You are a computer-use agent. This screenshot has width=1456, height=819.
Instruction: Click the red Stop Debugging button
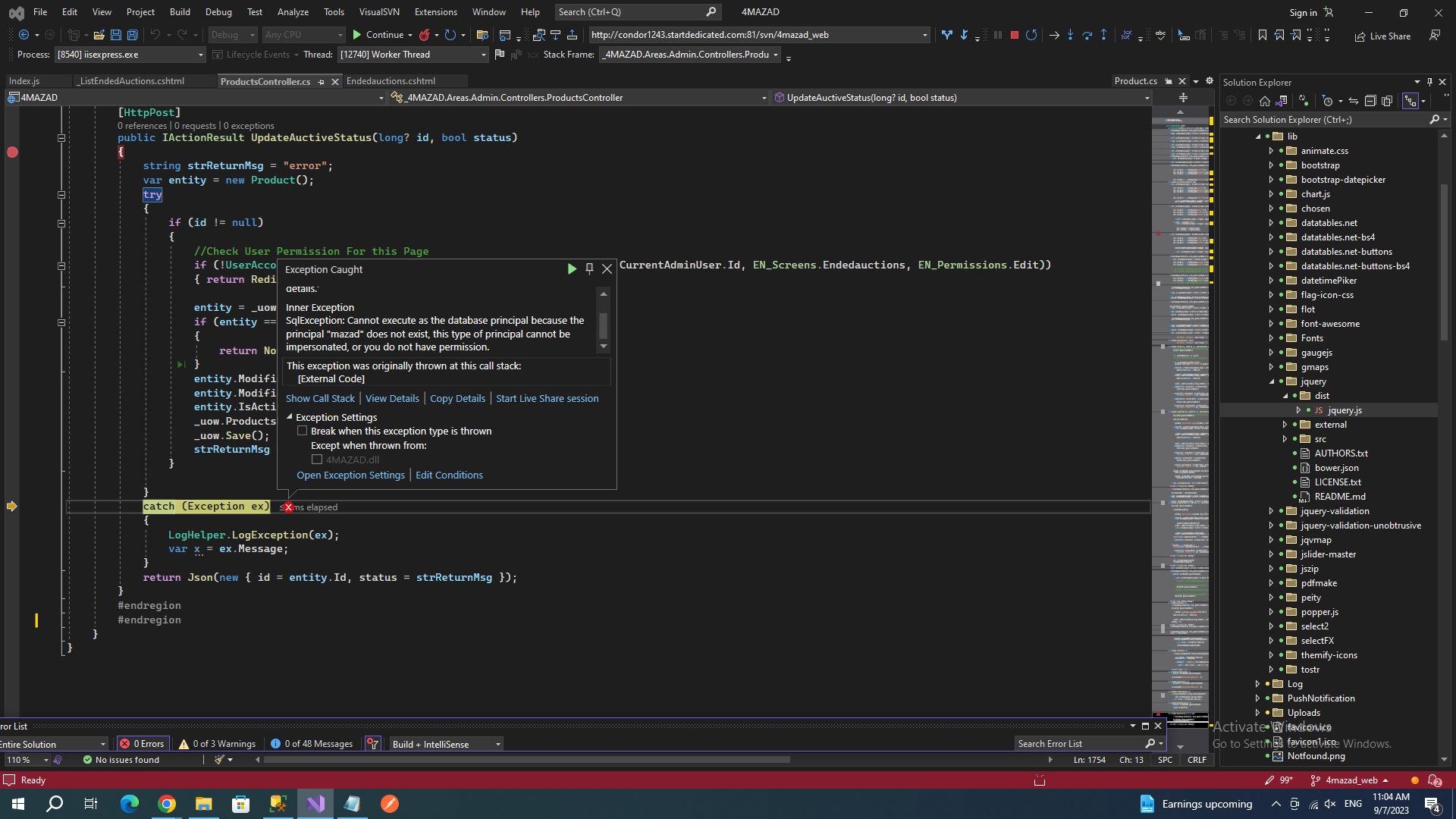click(x=1014, y=35)
